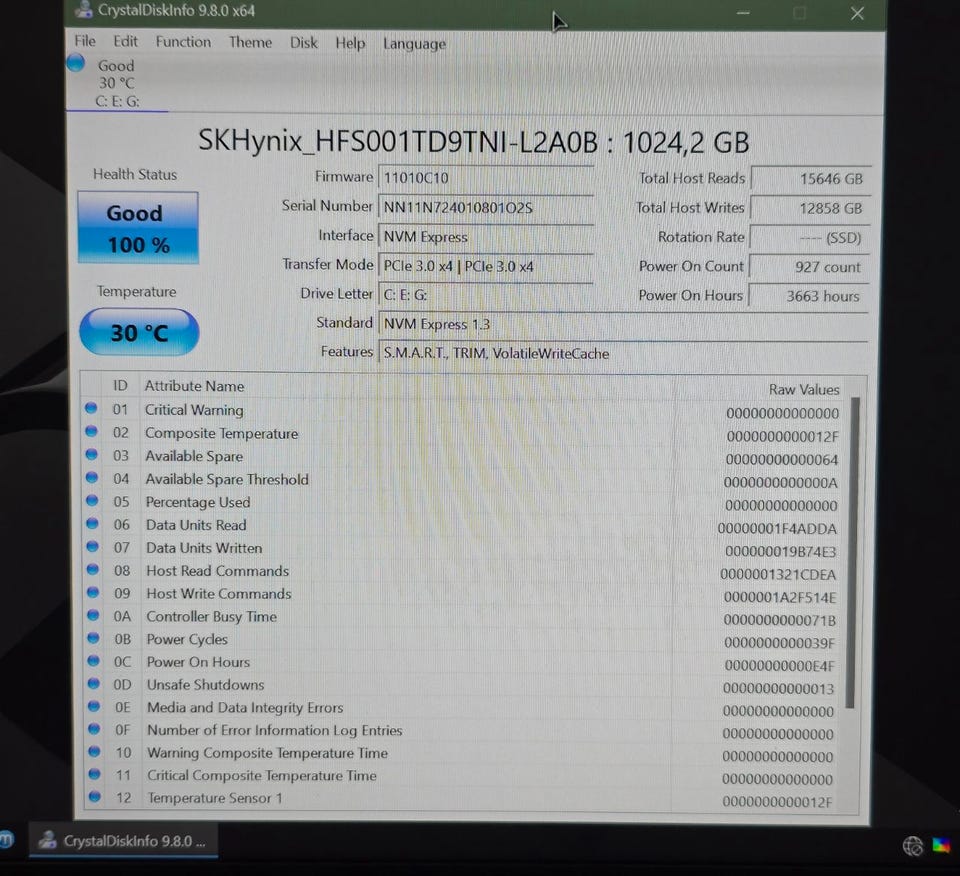
Task: Click the blue disk status circle at top
Action: [x=76, y=63]
